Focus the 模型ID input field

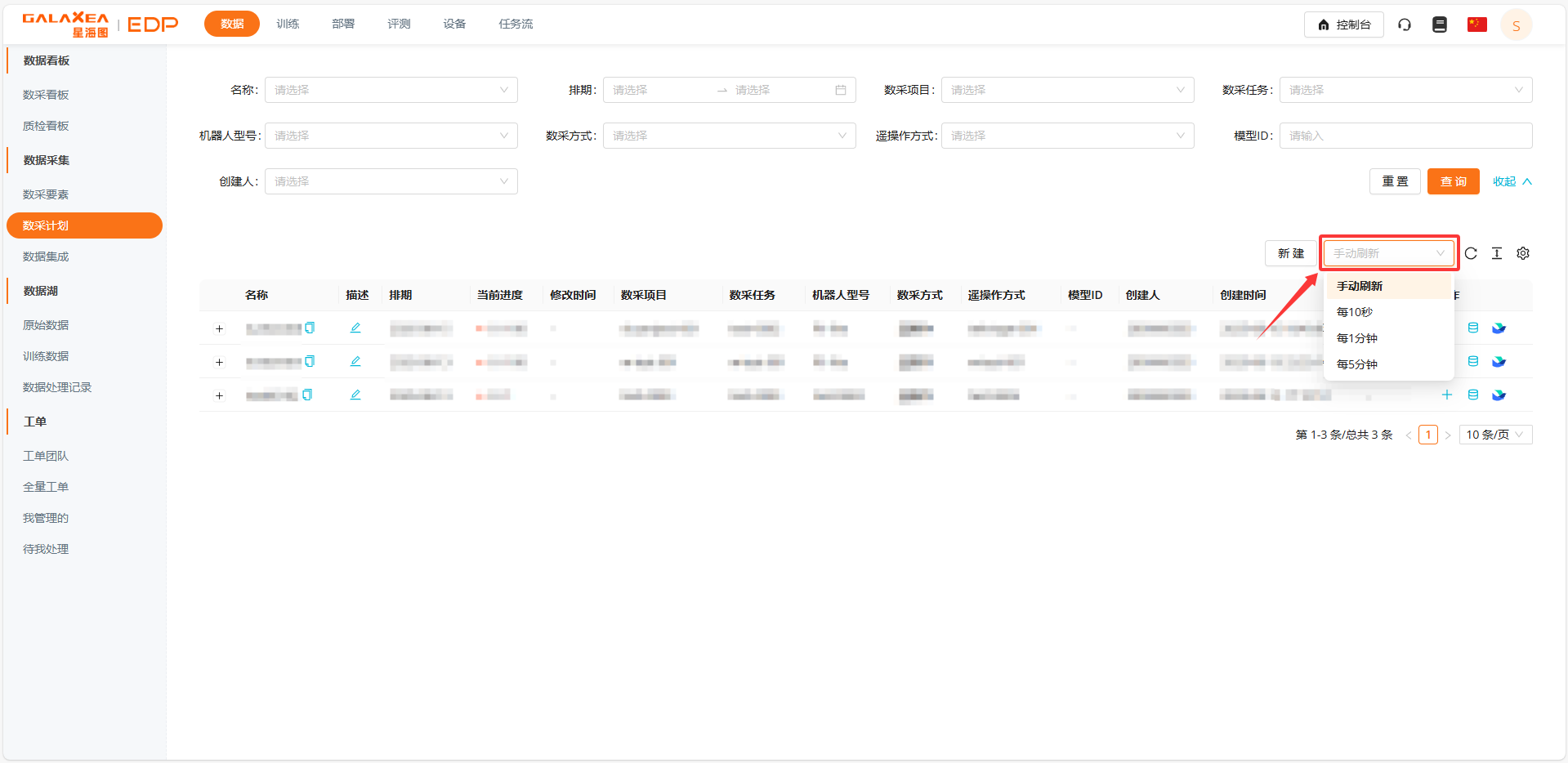[1406, 136]
